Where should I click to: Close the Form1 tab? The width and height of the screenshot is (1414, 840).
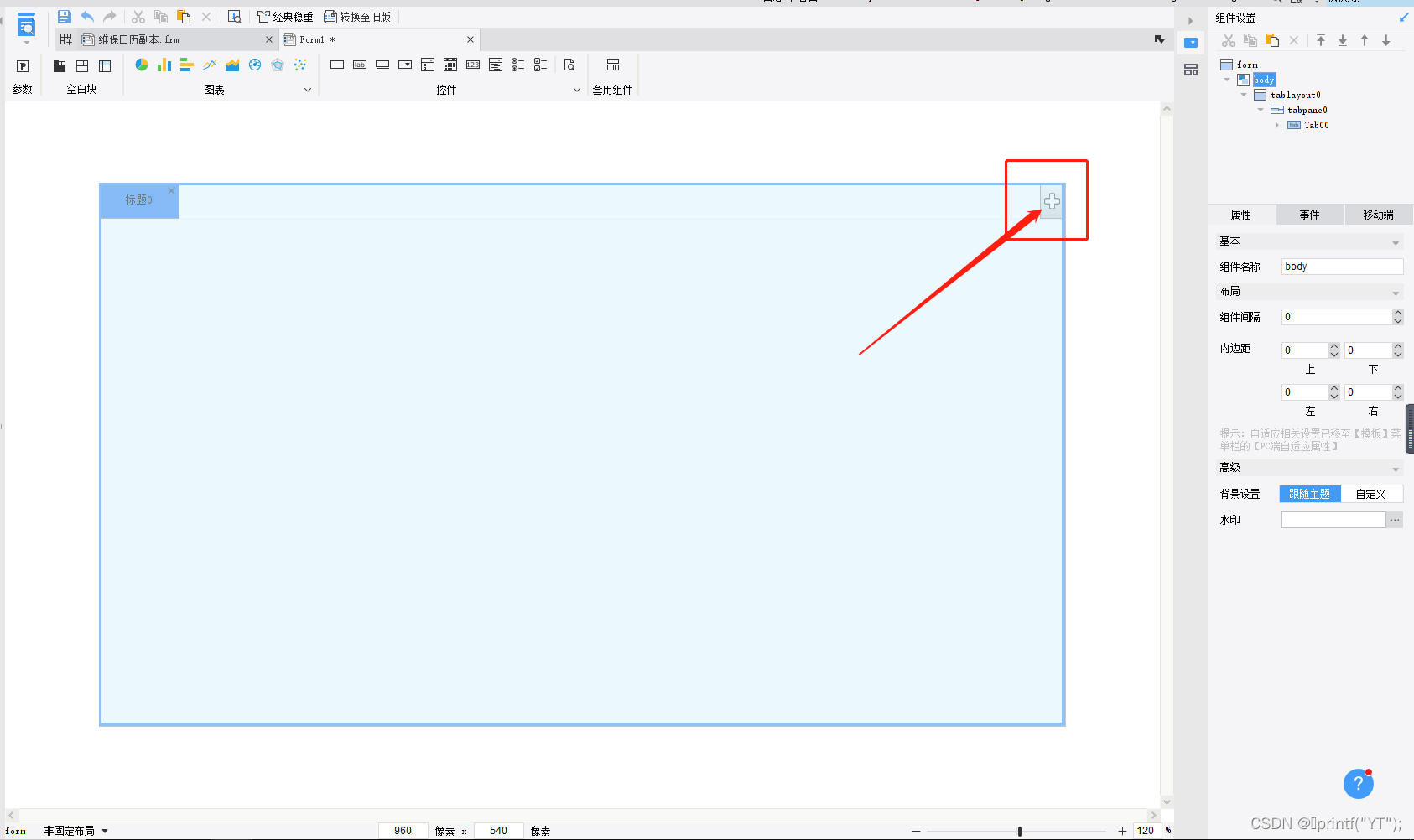(x=470, y=39)
